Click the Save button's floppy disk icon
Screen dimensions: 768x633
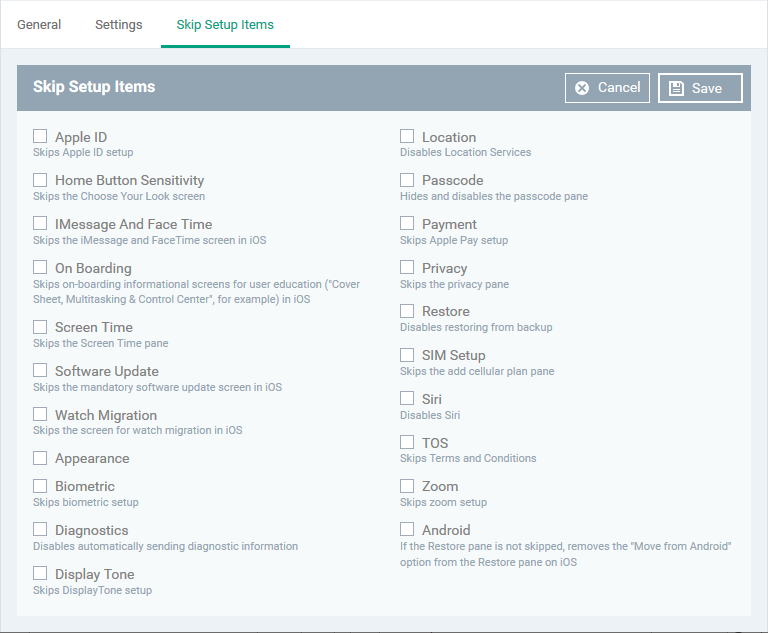pos(676,88)
